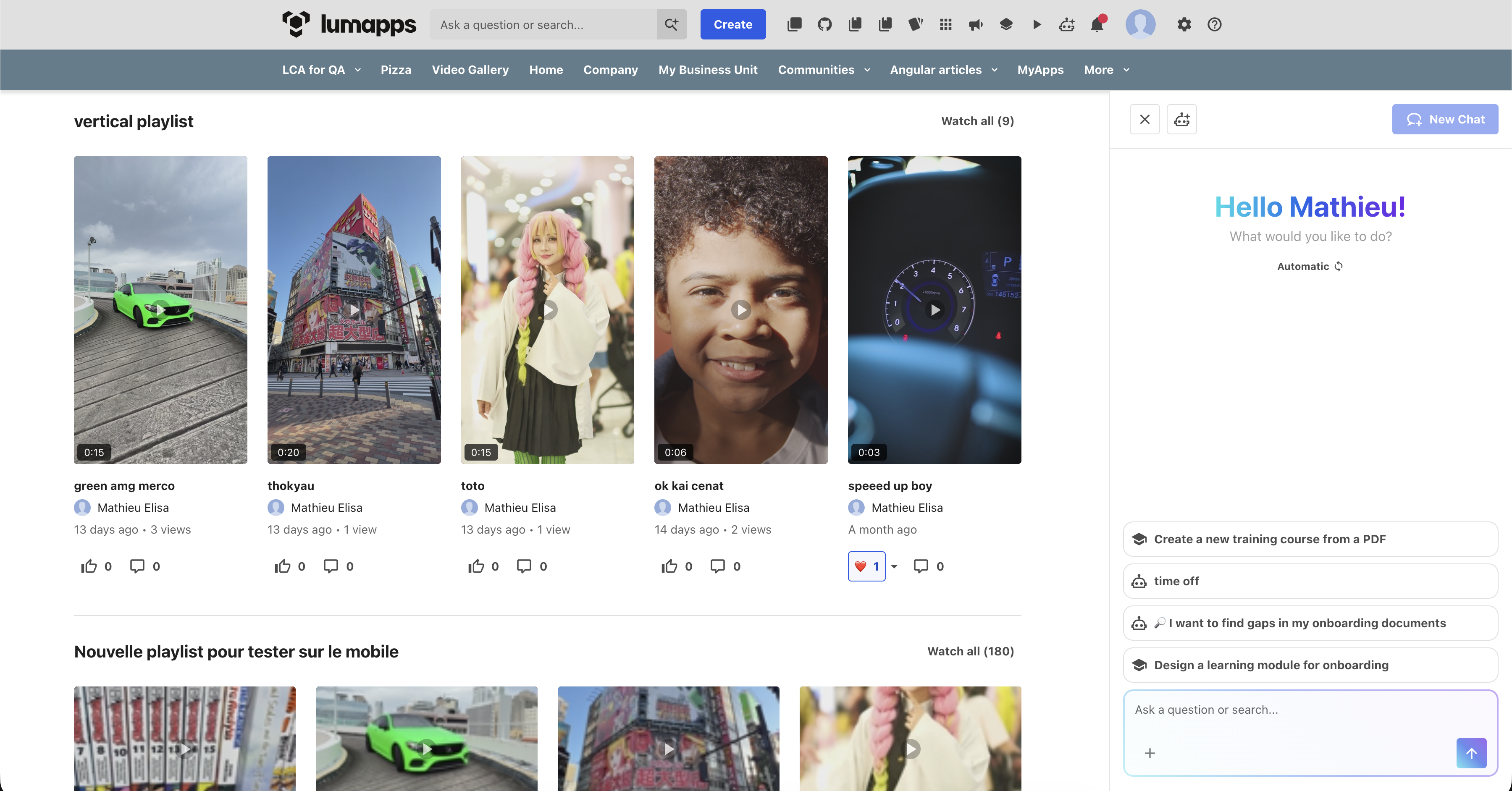Open MyApps in the navigation bar
The height and width of the screenshot is (791, 1512).
tap(1040, 70)
